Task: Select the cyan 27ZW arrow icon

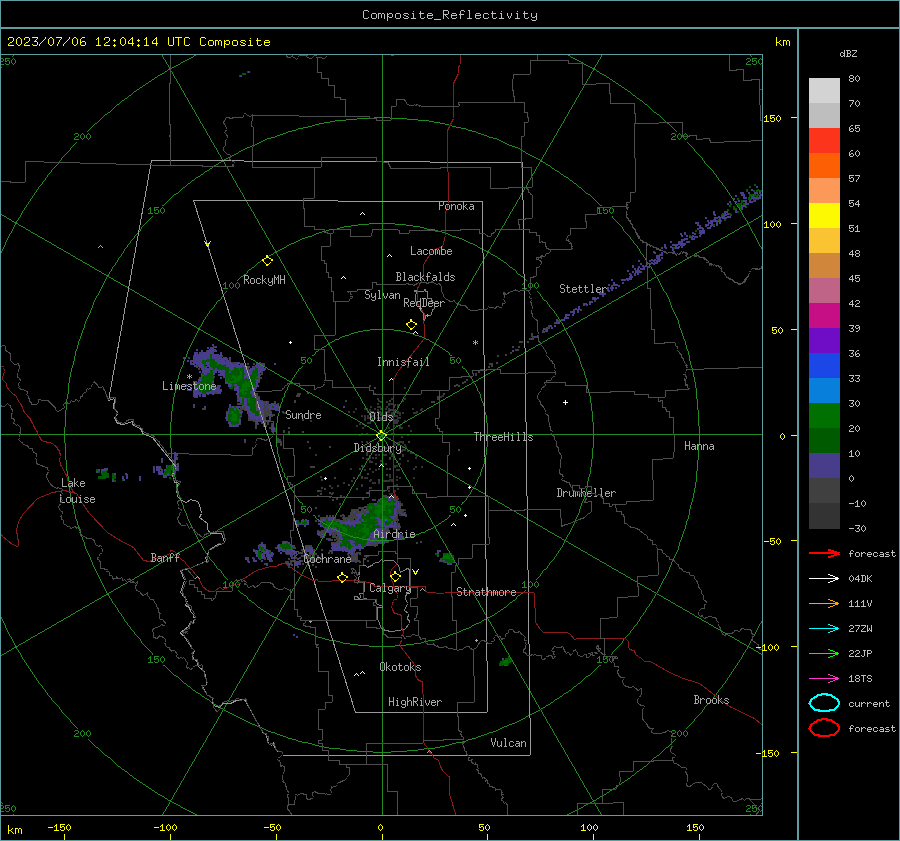Action: point(824,628)
